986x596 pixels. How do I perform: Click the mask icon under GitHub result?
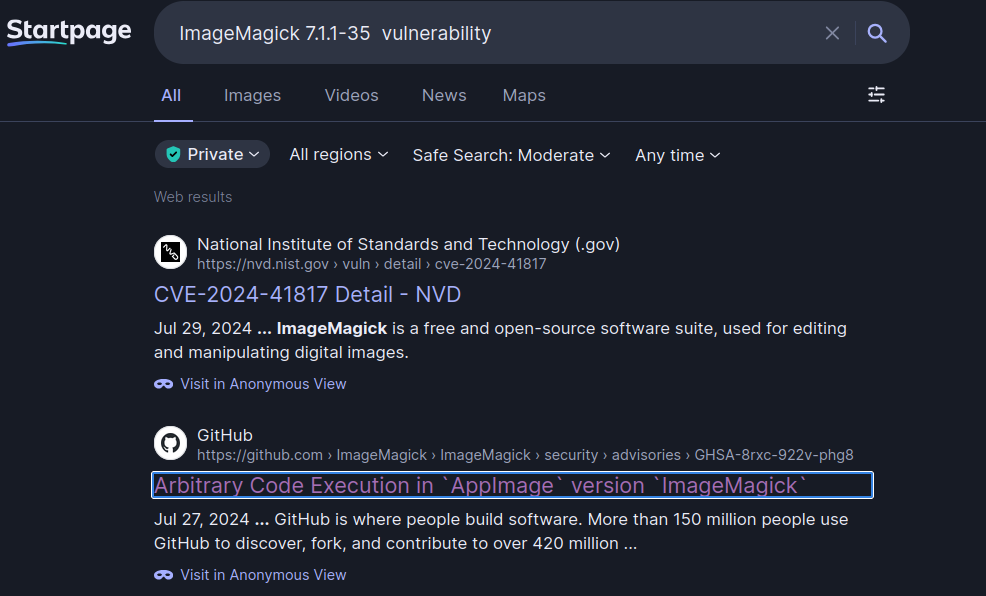164,575
